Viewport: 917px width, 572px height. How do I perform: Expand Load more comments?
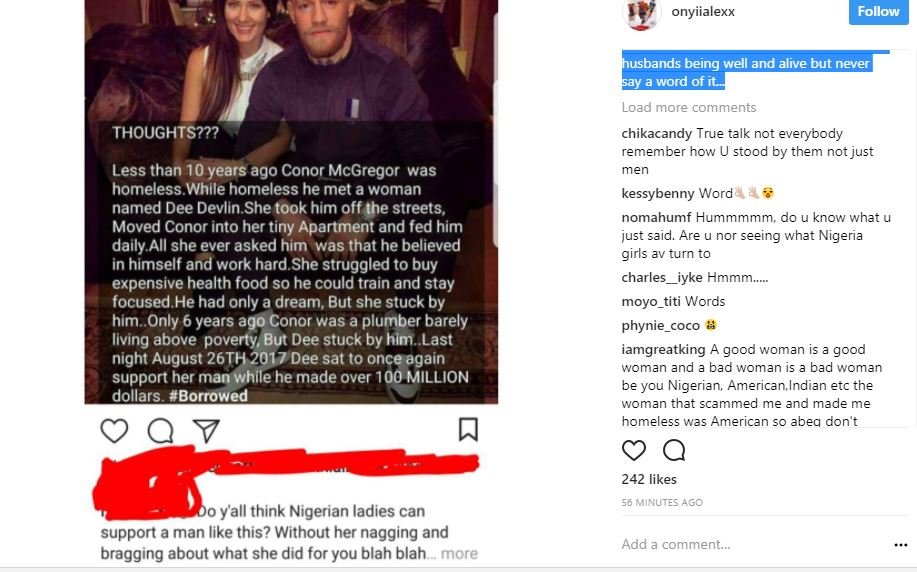[x=688, y=107]
